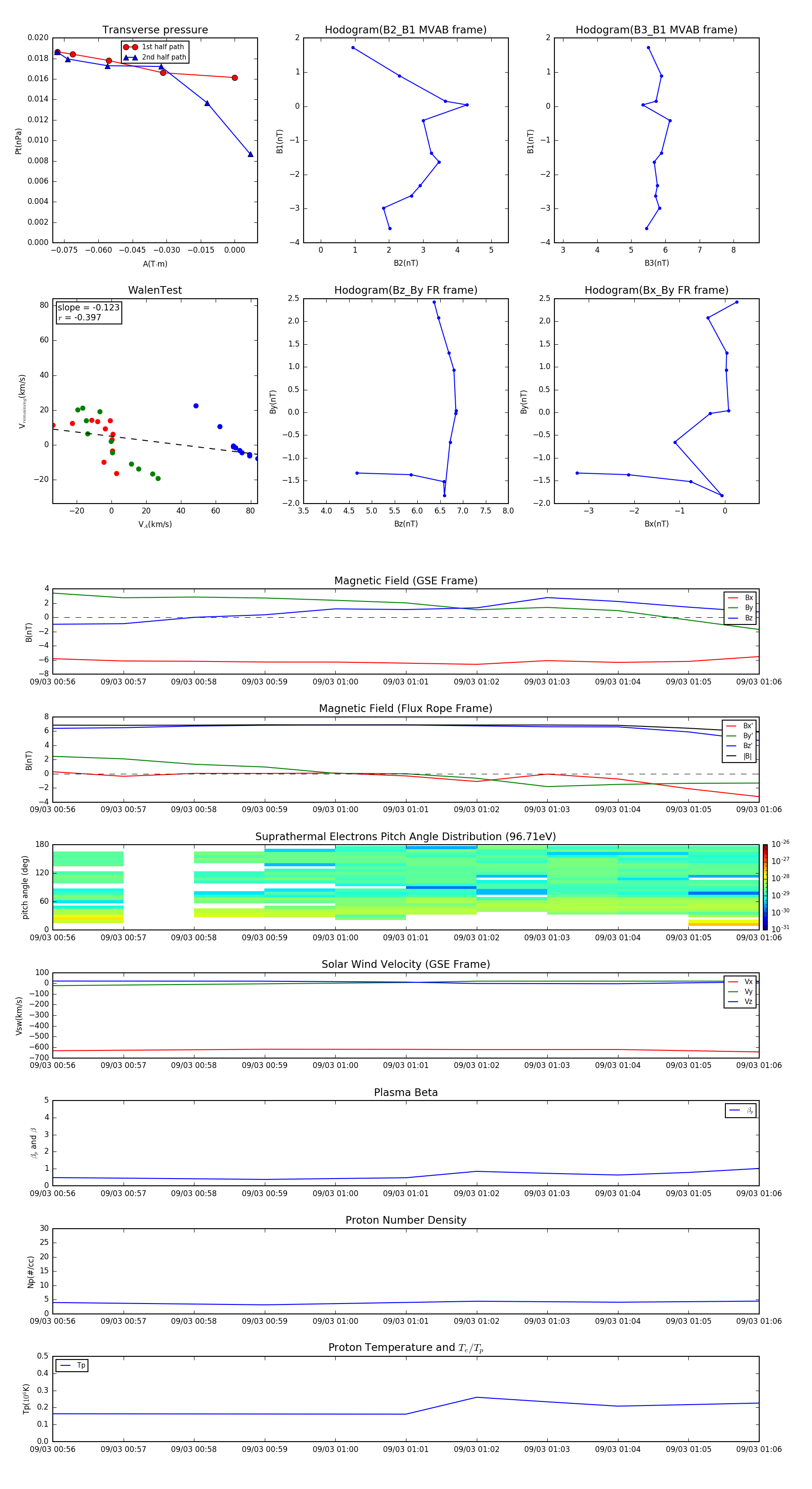Click the "pitch angle (deg)" axis label
Viewport: 812px width, 1489px height.
[x=25, y=887]
